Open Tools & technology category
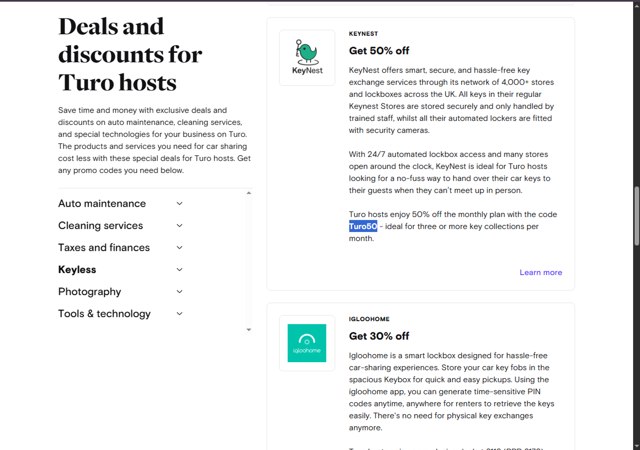 pos(104,314)
